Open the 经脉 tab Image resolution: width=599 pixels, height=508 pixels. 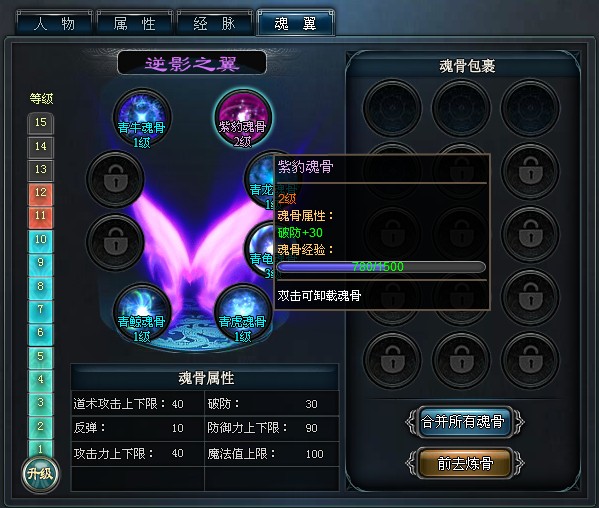click(x=215, y=24)
